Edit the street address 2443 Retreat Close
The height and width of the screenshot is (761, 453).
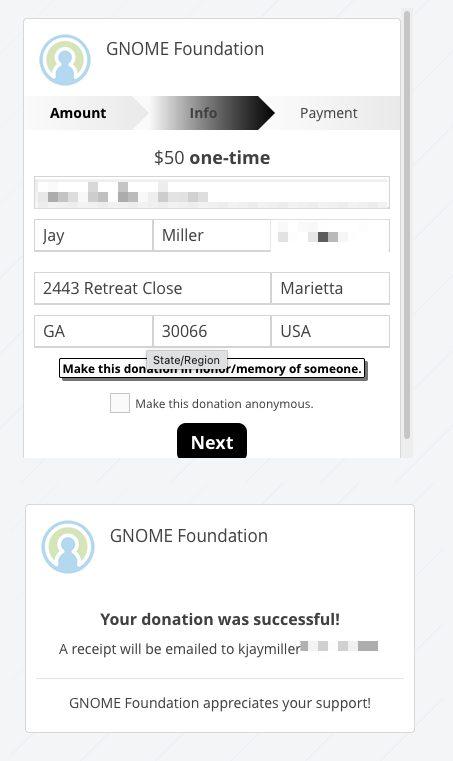[x=152, y=288]
